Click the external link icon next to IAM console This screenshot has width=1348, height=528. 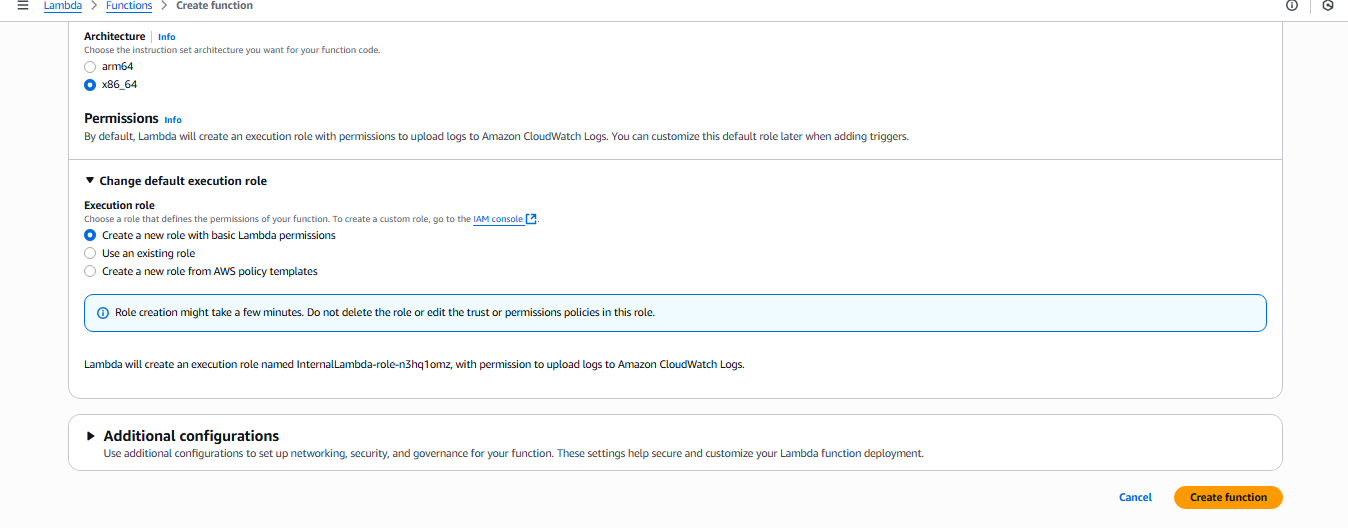pyautogui.click(x=531, y=219)
